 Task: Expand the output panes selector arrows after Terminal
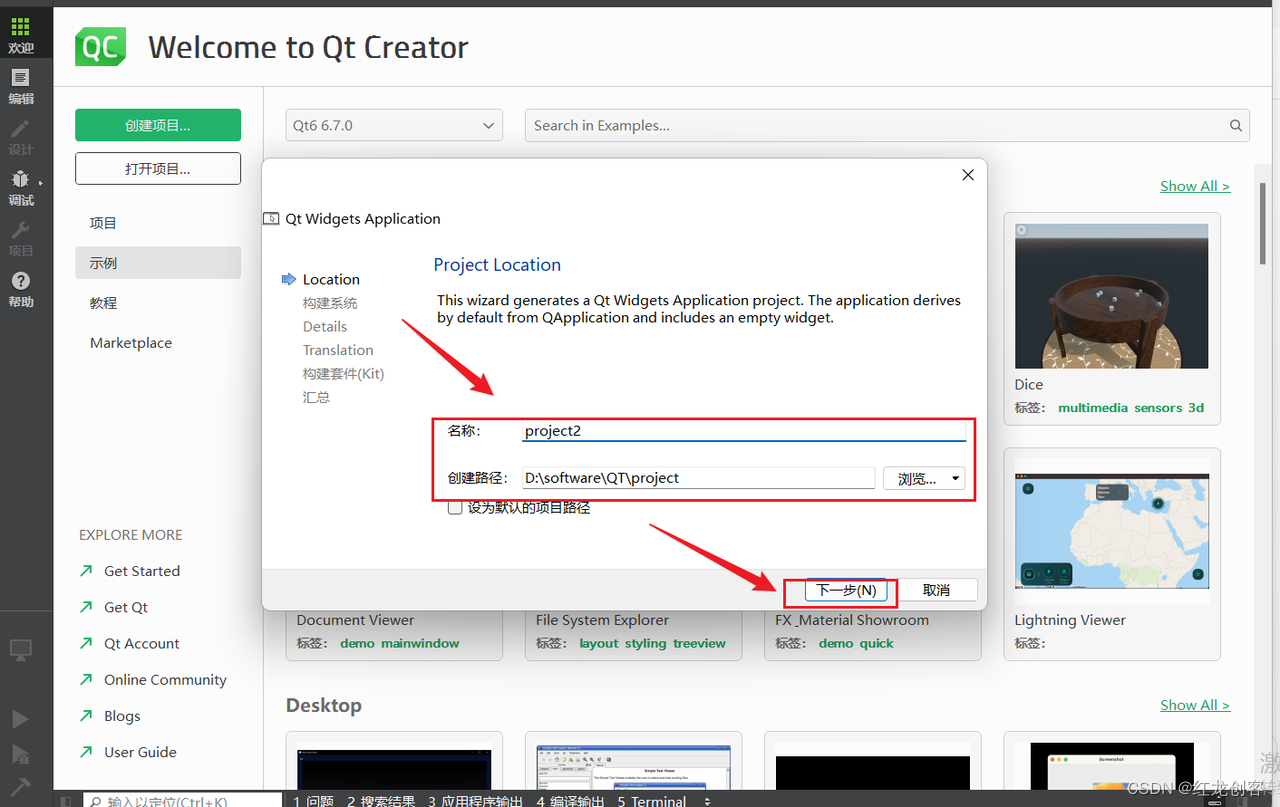pyautogui.click(x=708, y=801)
